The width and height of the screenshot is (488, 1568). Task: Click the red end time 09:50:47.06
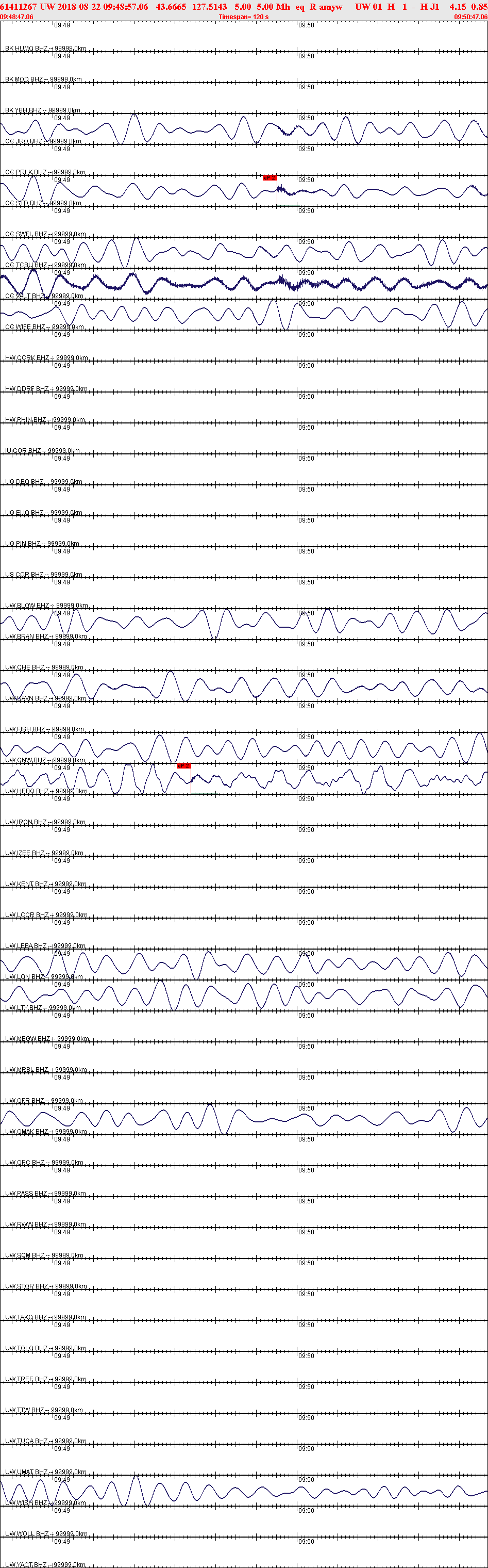[471, 17]
